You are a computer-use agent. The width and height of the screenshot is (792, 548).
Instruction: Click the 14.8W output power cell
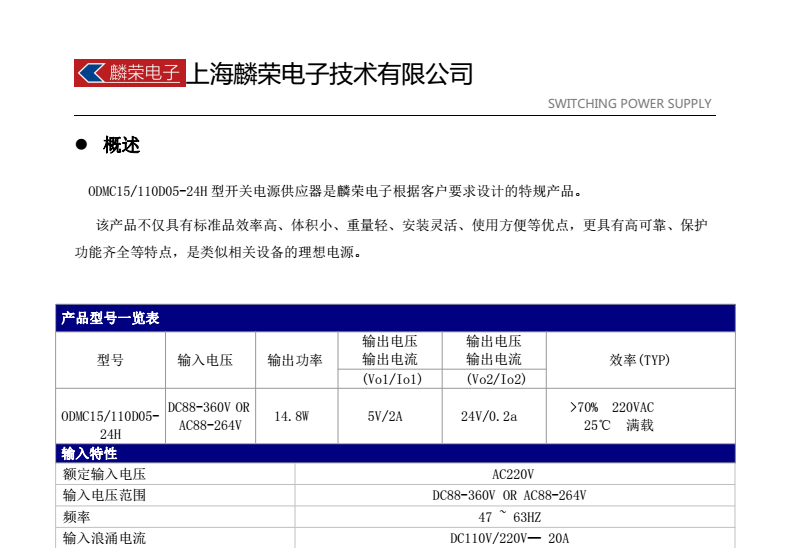pyautogui.click(x=296, y=416)
